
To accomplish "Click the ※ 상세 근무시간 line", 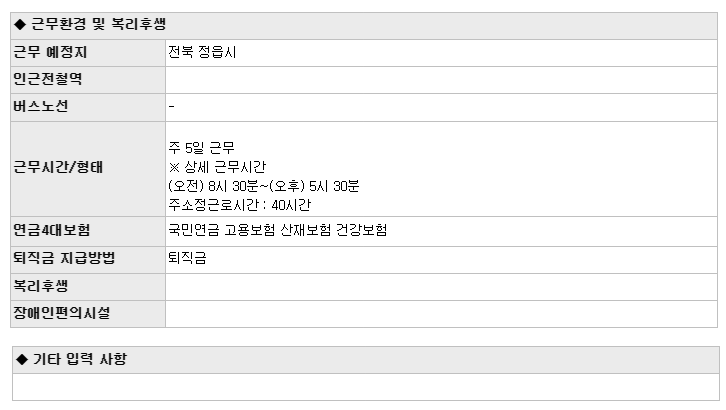I will click(x=217, y=167).
